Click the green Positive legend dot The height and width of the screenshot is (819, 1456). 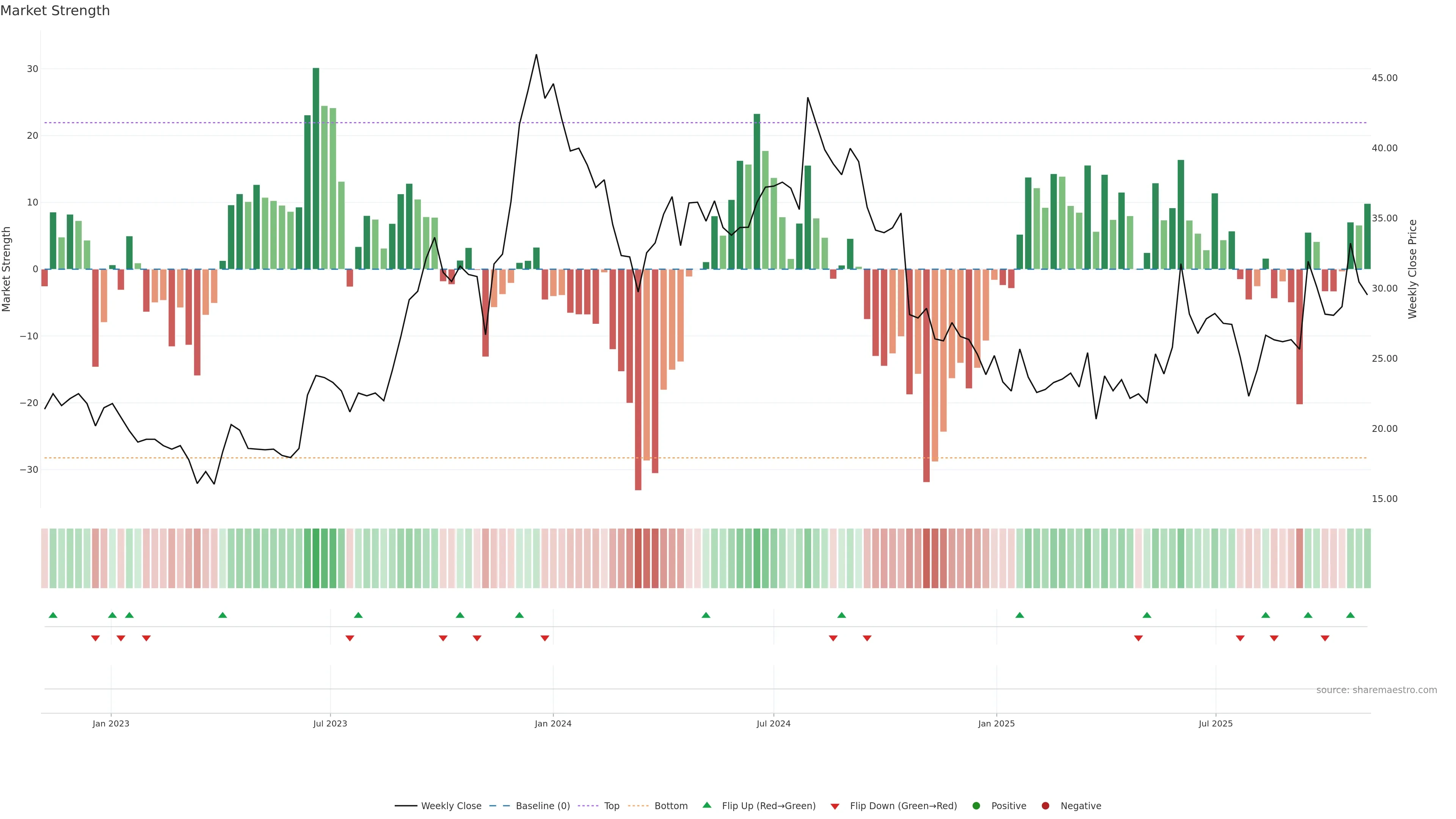tap(976, 806)
